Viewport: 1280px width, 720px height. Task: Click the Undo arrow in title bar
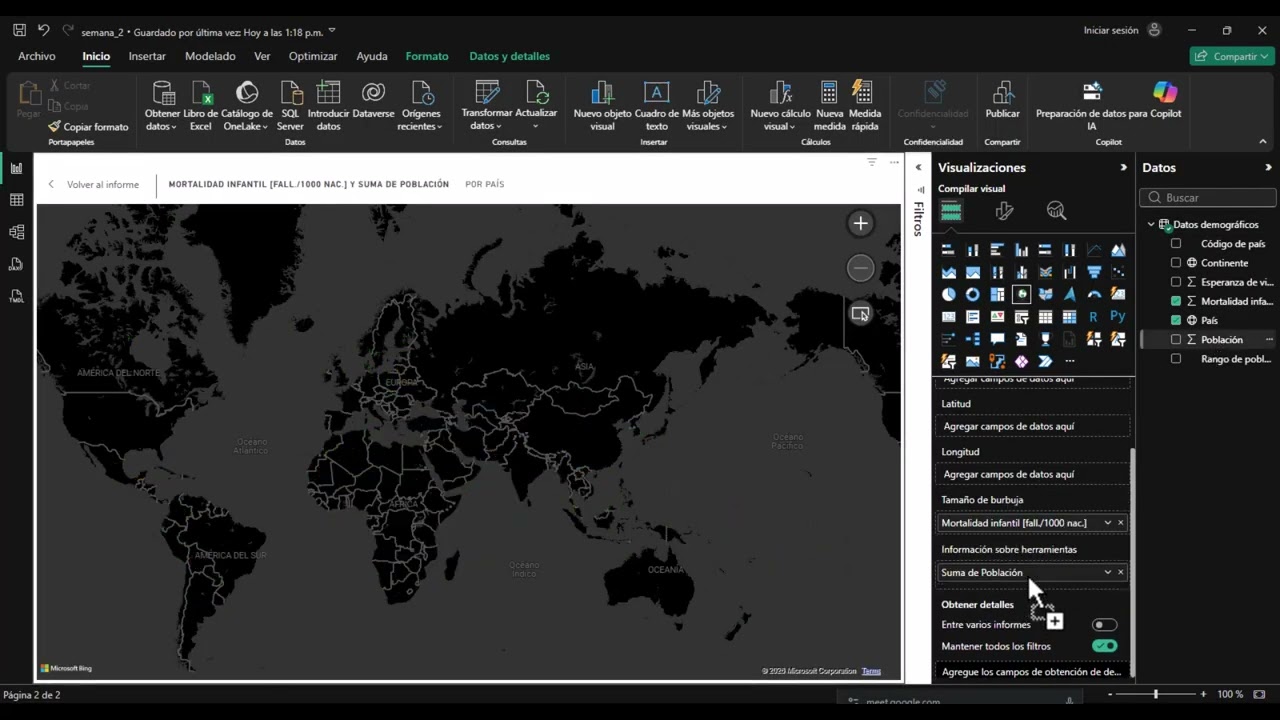(43, 30)
